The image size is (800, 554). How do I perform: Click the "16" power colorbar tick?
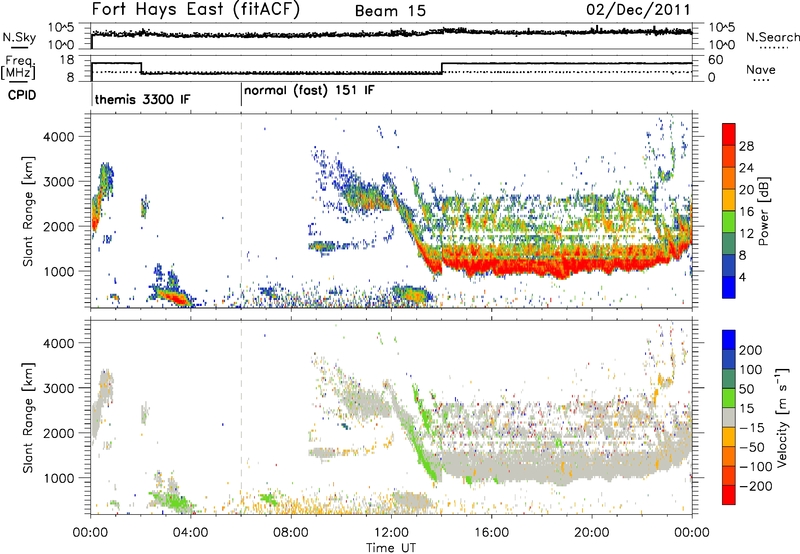coord(746,211)
